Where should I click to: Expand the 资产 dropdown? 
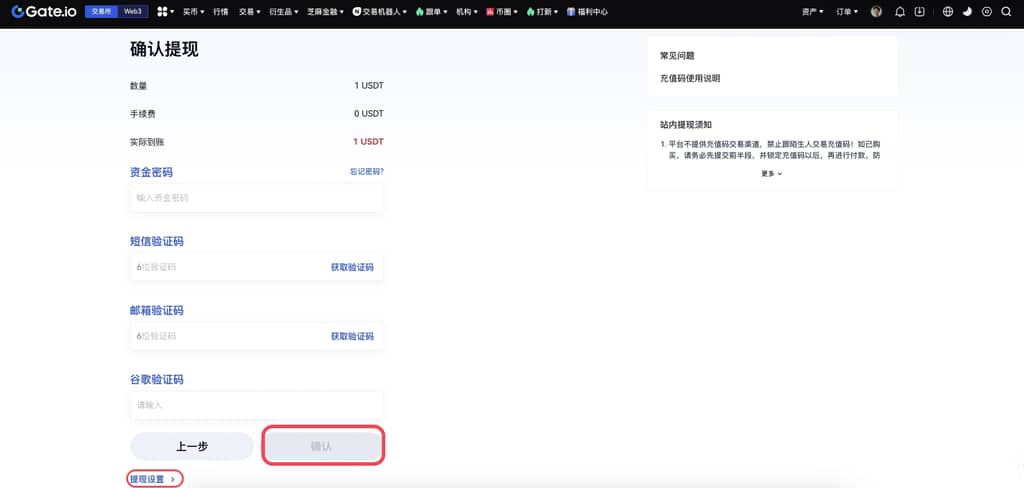pyautogui.click(x=812, y=12)
